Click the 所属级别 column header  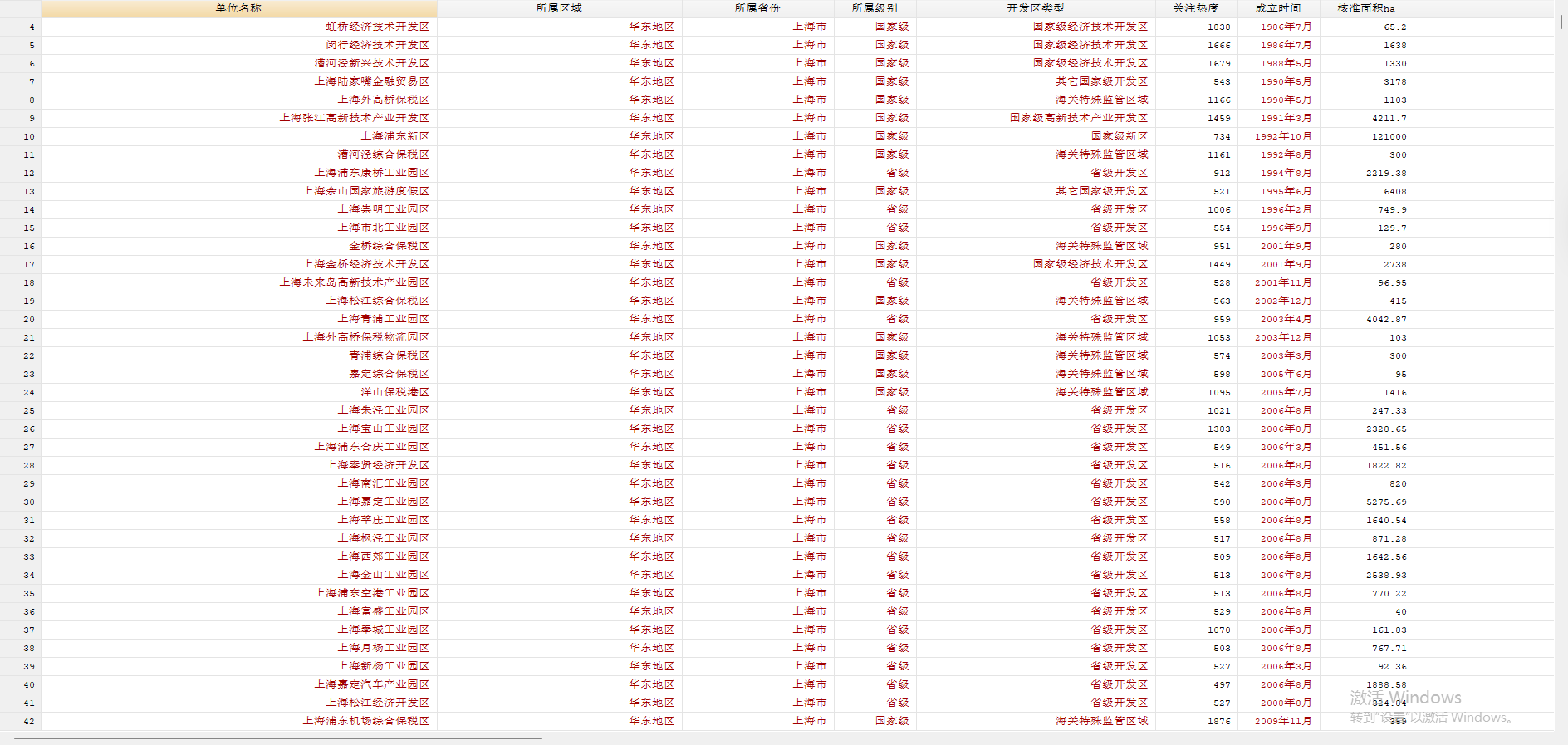(x=875, y=8)
